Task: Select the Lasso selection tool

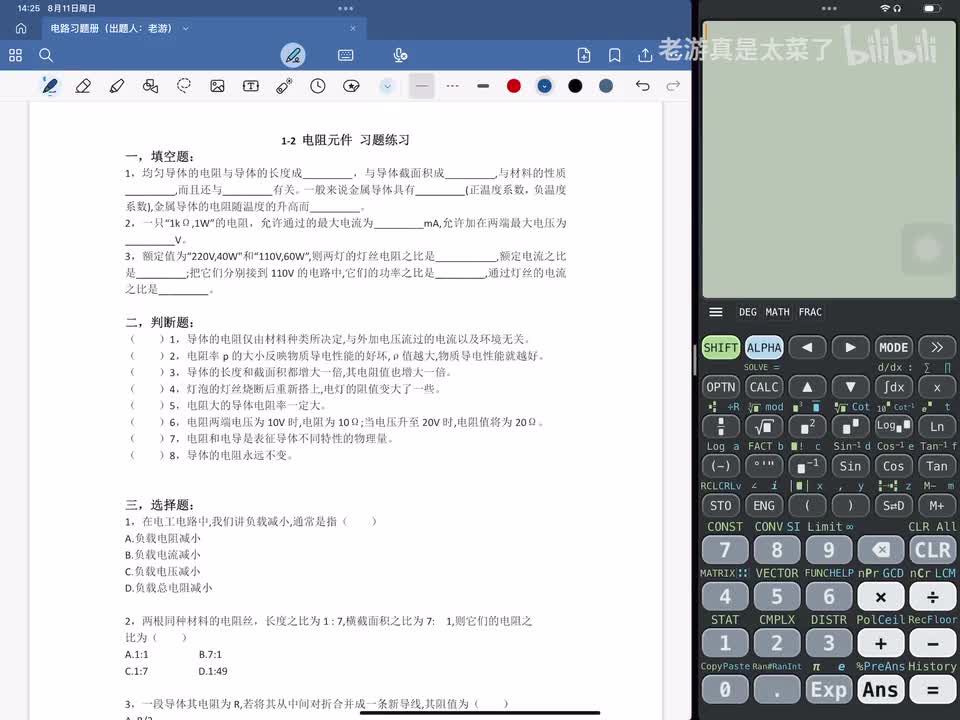Action: (184, 86)
